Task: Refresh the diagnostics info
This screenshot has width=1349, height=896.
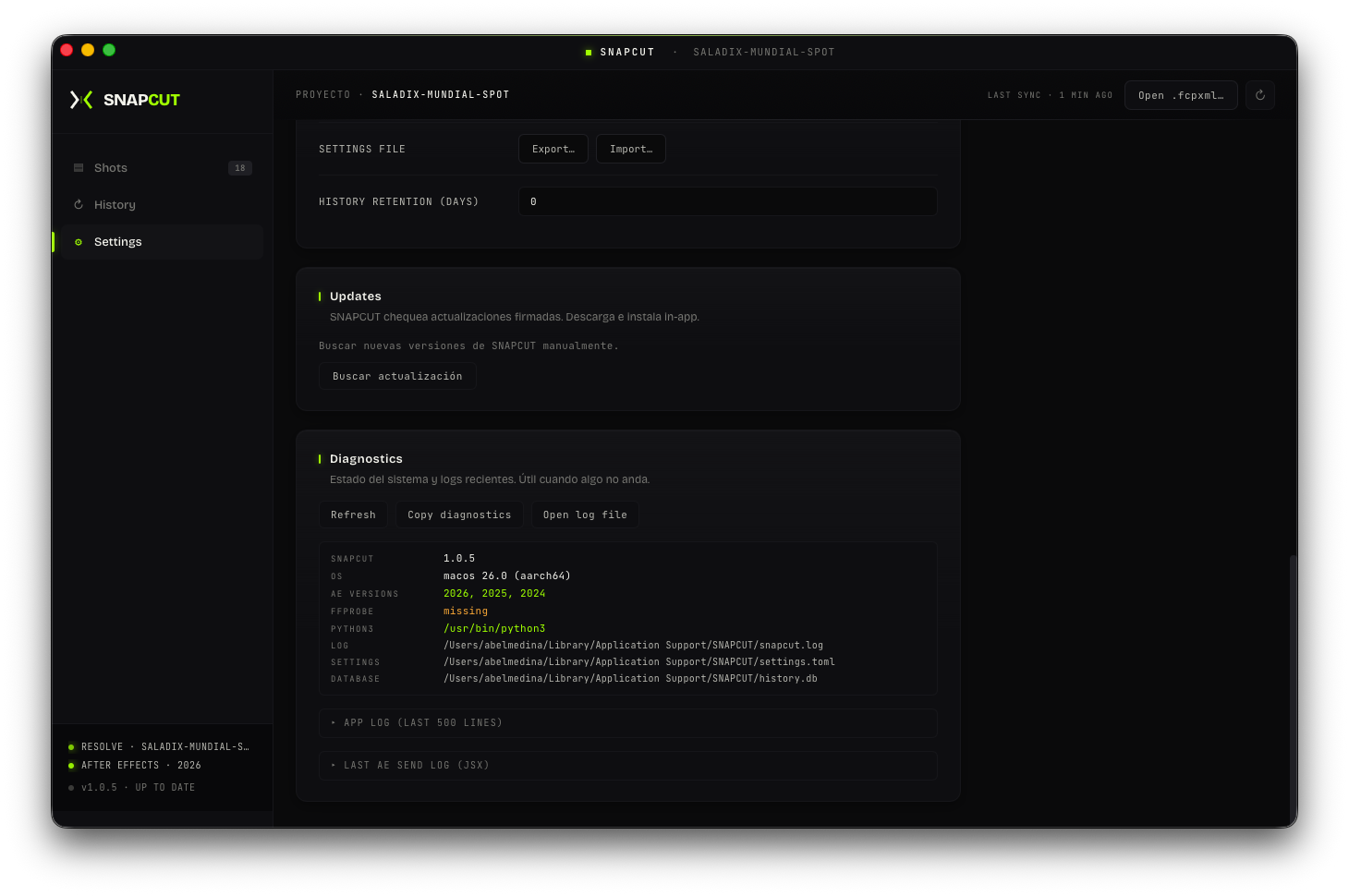Action: pos(353,515)
